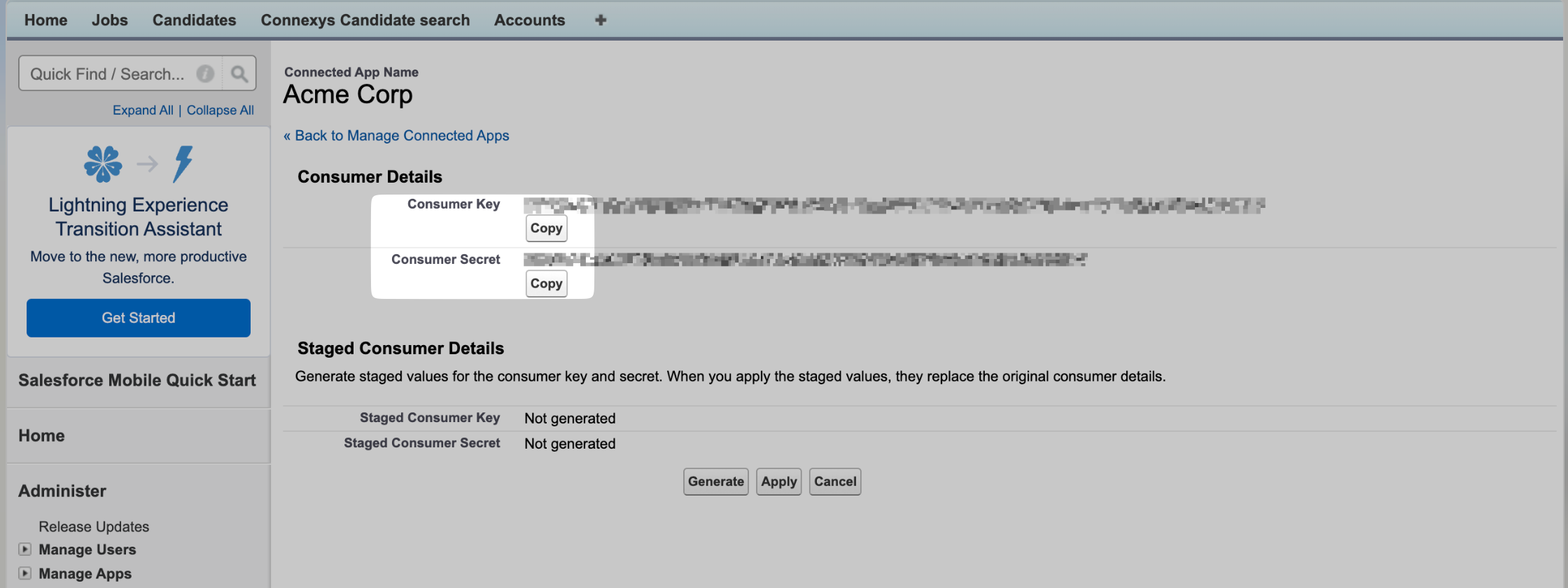Open Salesforce Mobile Quick Start
The height and width of the screenshot is (588, 1568).
(137, 380)
